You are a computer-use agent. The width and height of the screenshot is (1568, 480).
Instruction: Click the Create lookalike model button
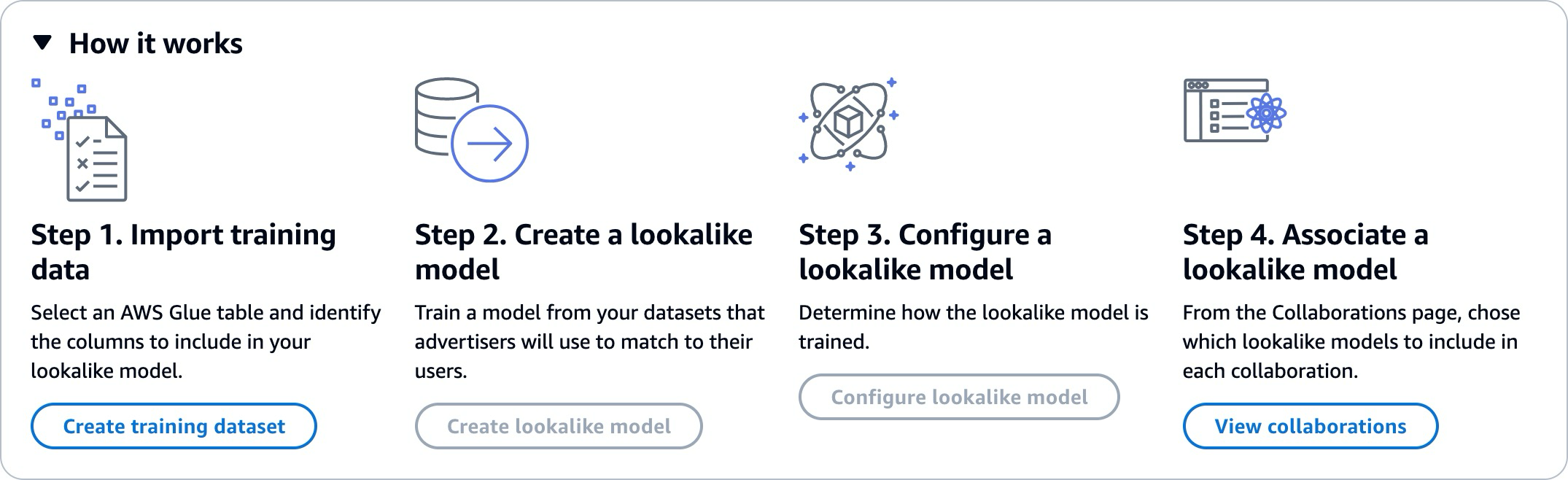559,425
